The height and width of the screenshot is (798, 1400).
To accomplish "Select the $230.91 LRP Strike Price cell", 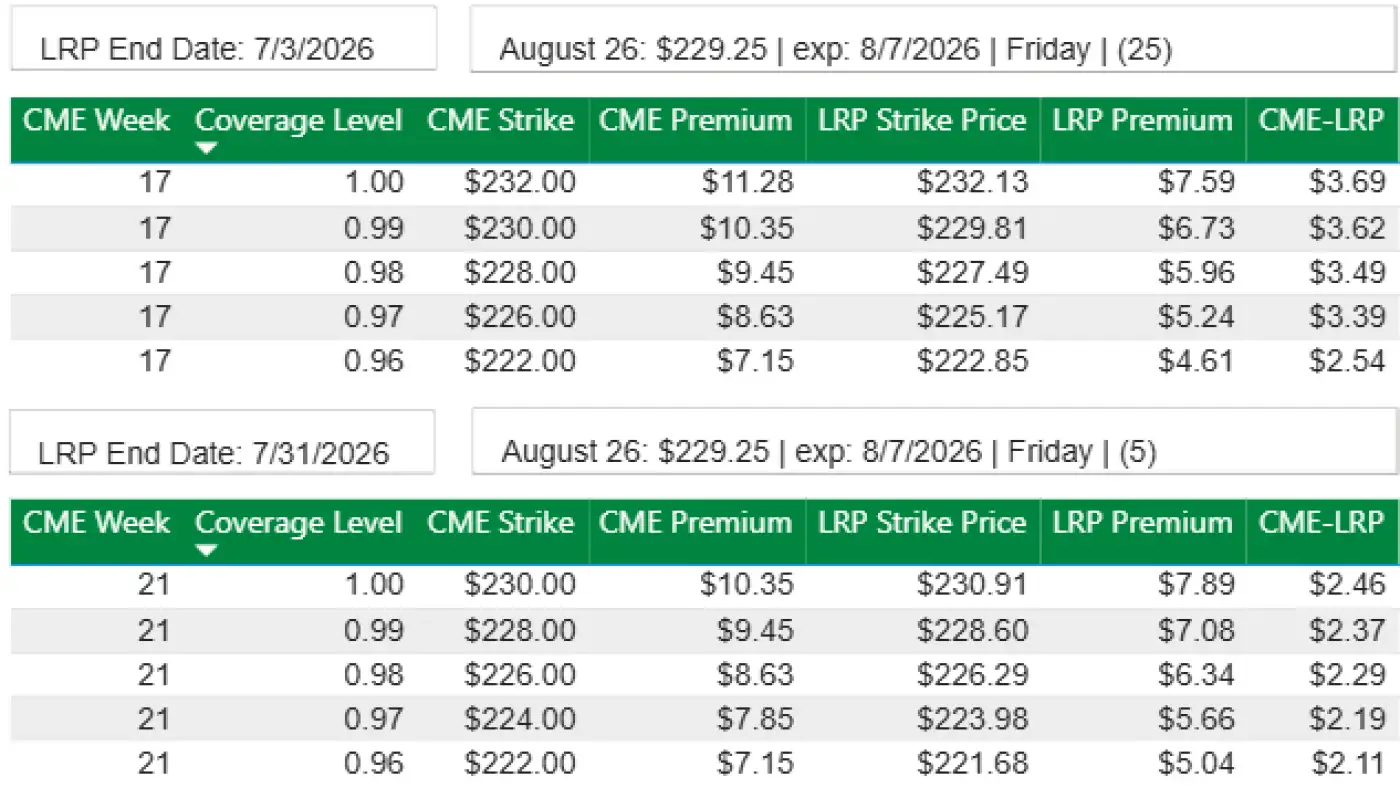I will coord(972,585).
